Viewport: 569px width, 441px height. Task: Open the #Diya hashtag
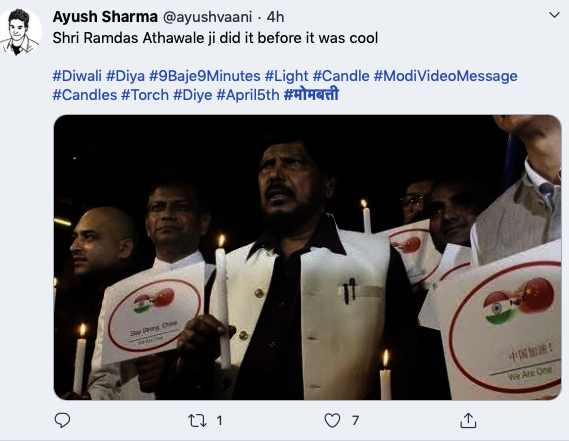pyautogui.click(x=125, y=76)
